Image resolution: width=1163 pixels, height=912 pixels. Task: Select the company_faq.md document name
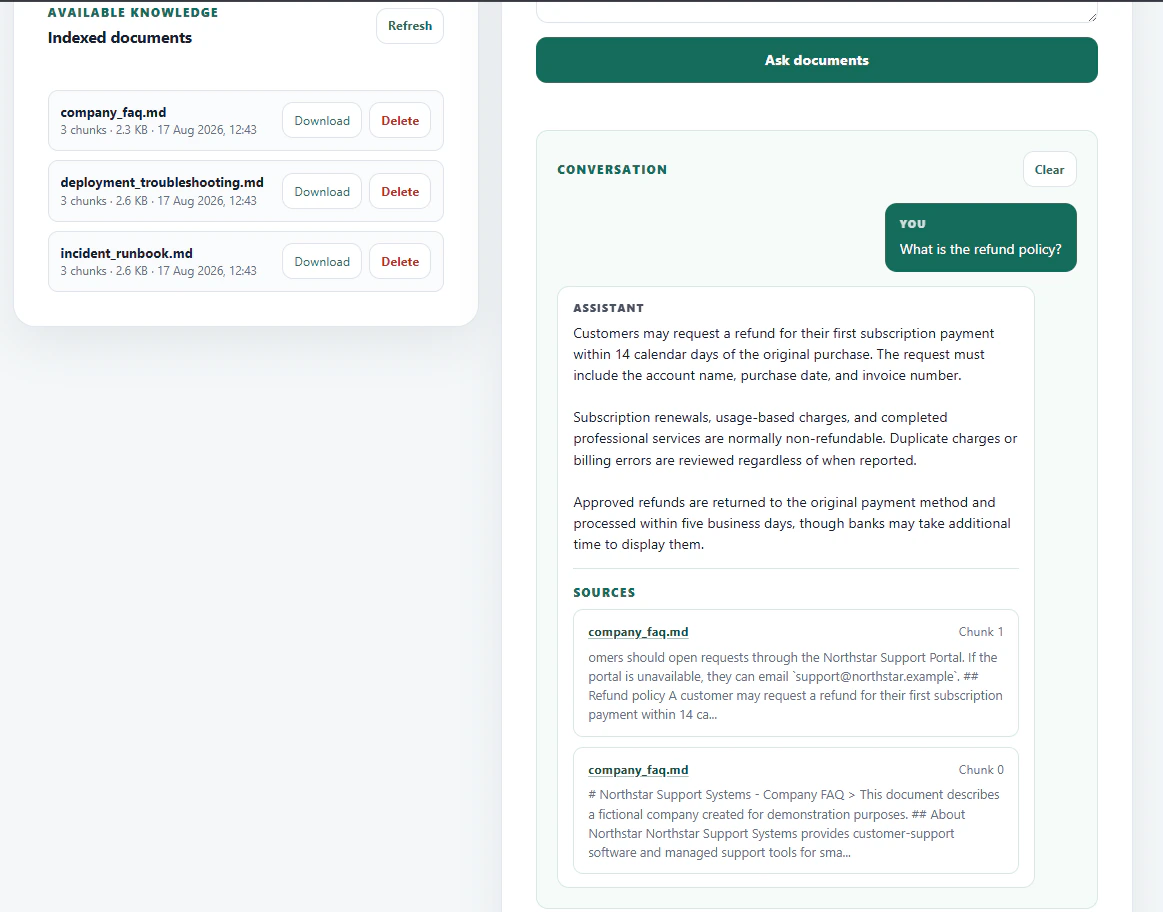(x=113, y=112)
